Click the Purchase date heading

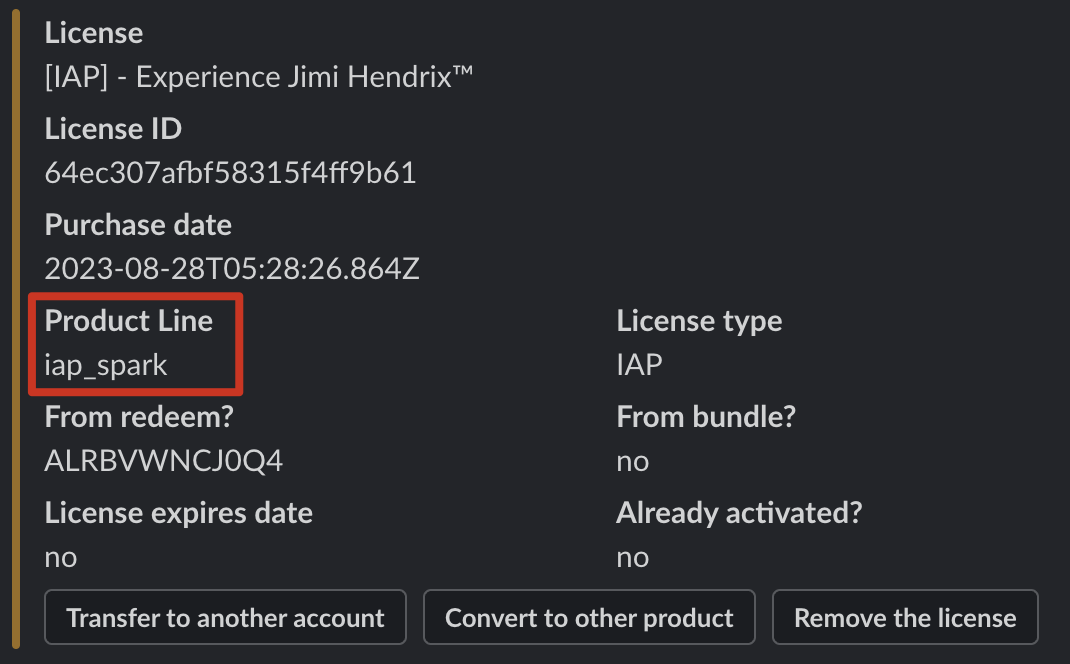point(139,225)
